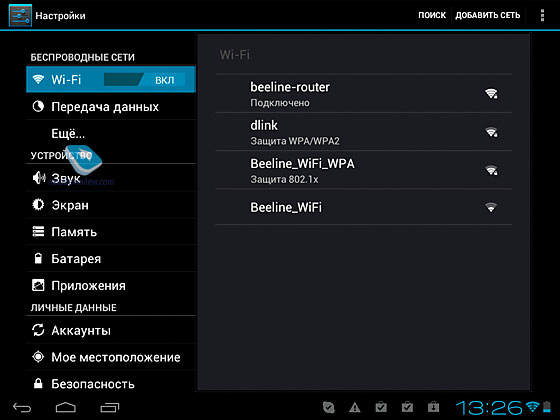Open the three-dot overflow menu

point(542,15)
